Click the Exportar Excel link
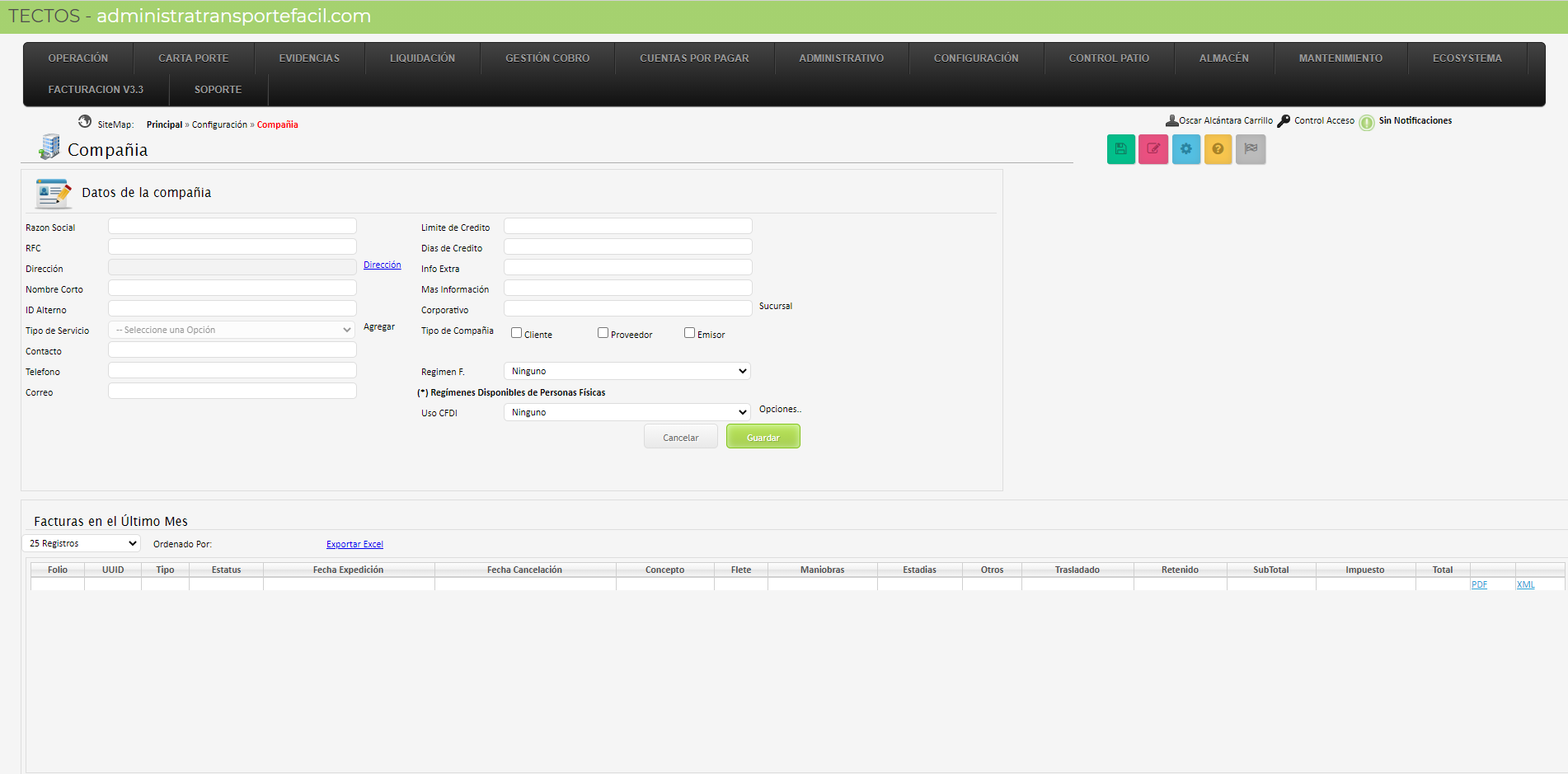Image resolution: width=1568 pixels, height=774 pixels. 354,544
